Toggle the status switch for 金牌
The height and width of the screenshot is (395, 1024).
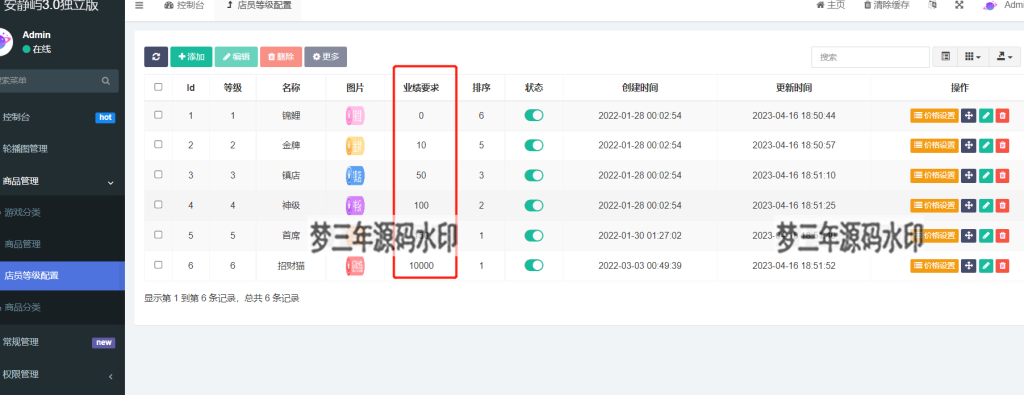[x=534, y=146]
